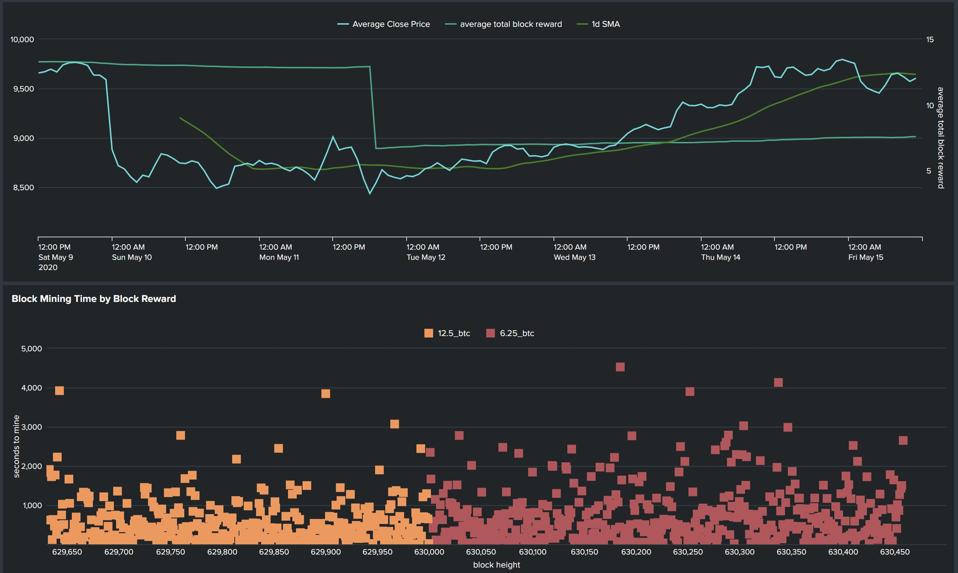Click the 9,000 price axis label

coord(23,139)
